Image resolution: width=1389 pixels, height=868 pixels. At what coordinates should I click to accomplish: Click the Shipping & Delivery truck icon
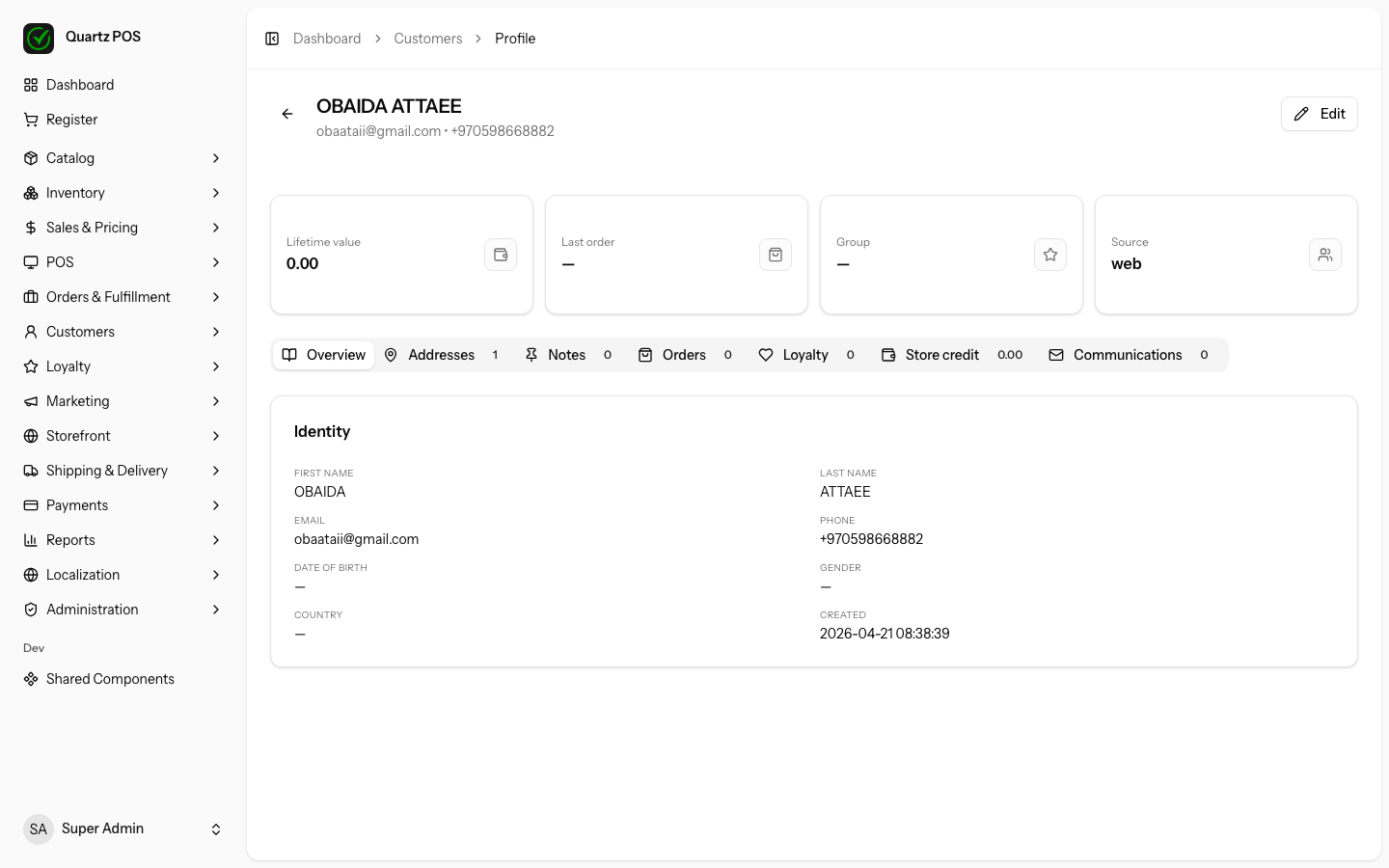[31, 471]
